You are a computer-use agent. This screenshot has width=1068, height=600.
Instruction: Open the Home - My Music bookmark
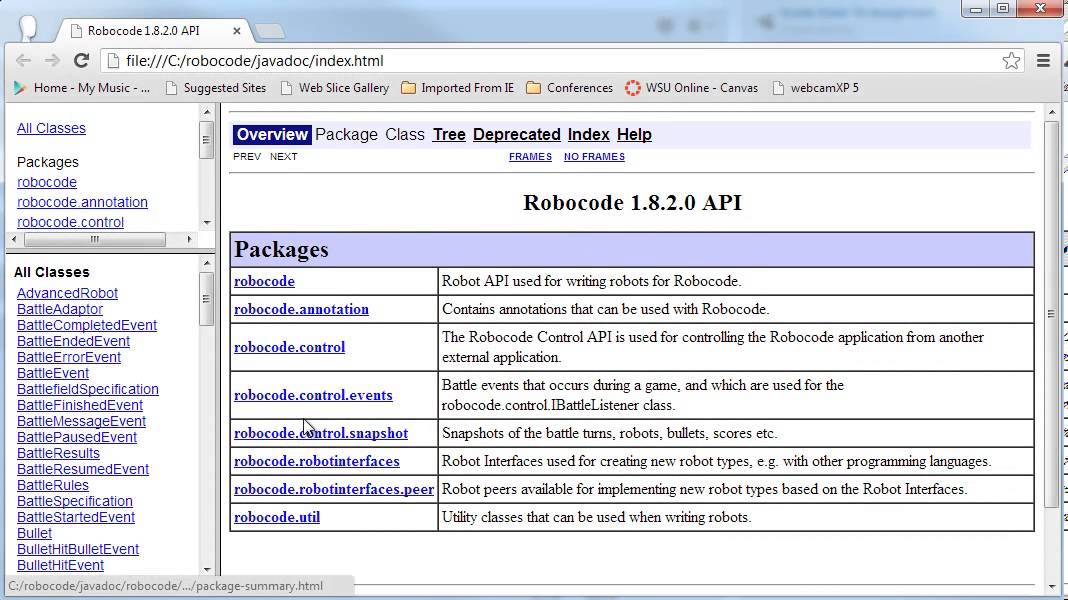pyautogui.click(x=82, y=88)
